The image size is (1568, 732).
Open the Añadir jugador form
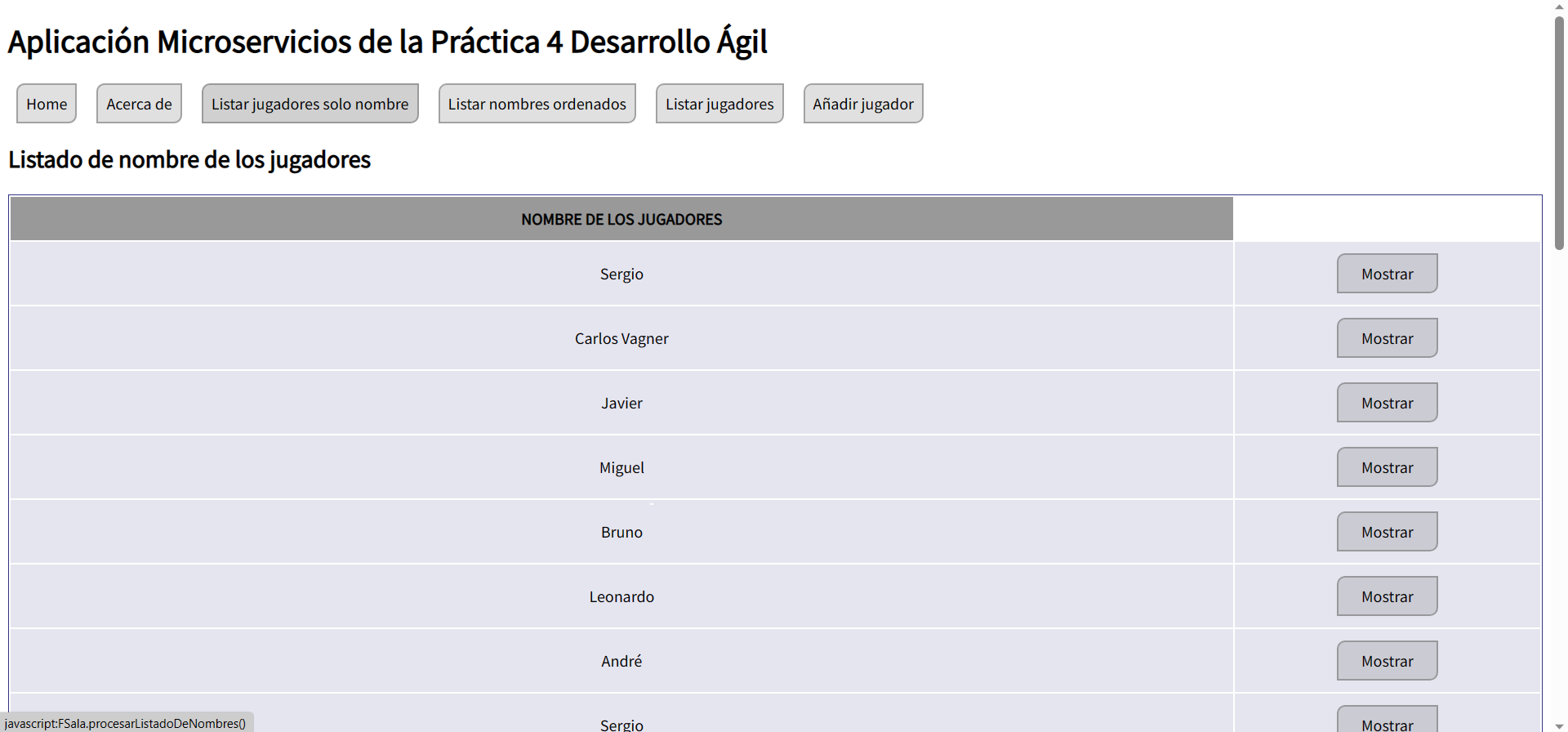click(x=862, y=104)
